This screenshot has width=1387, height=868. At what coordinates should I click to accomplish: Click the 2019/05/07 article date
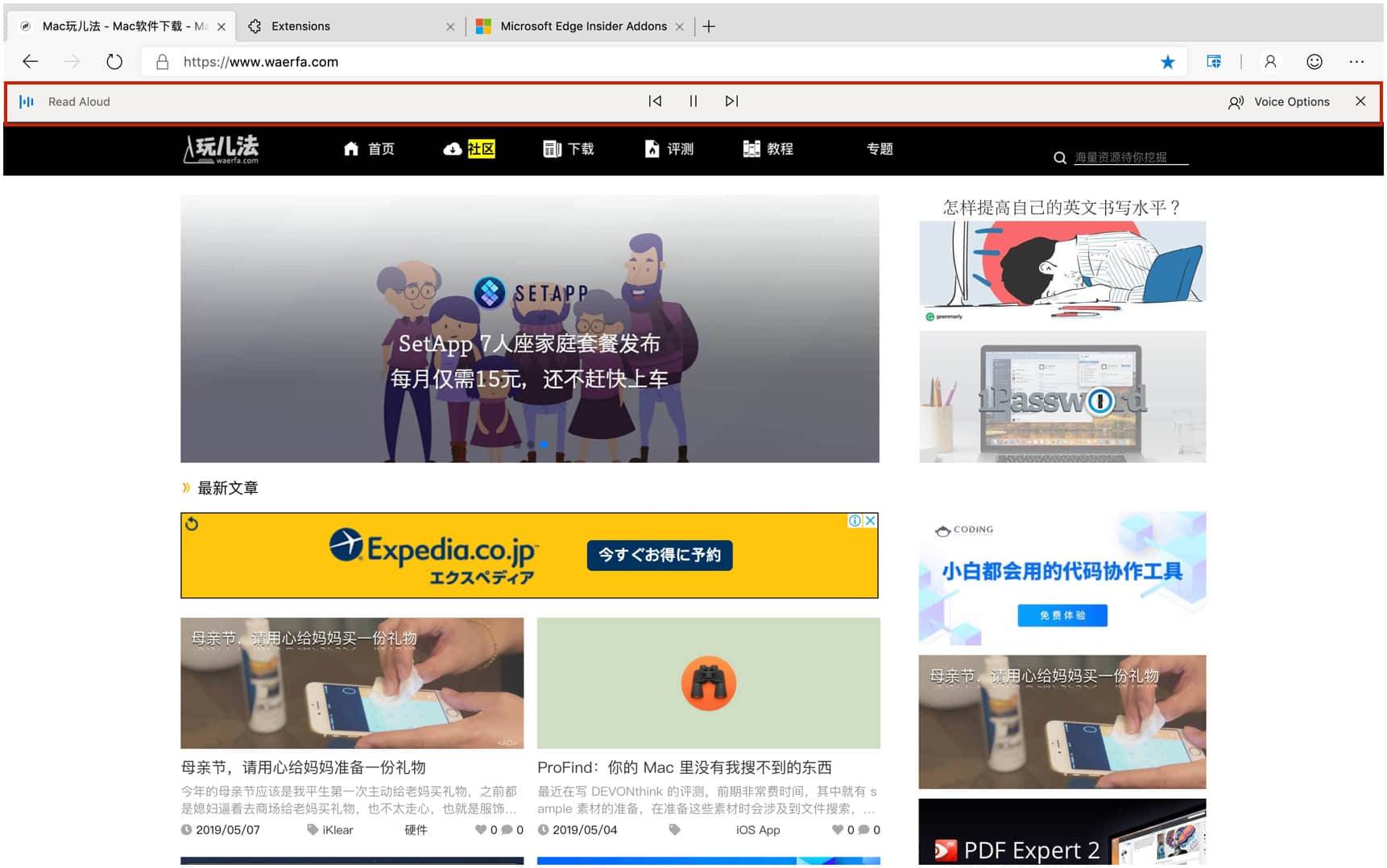tap(228, 830)
